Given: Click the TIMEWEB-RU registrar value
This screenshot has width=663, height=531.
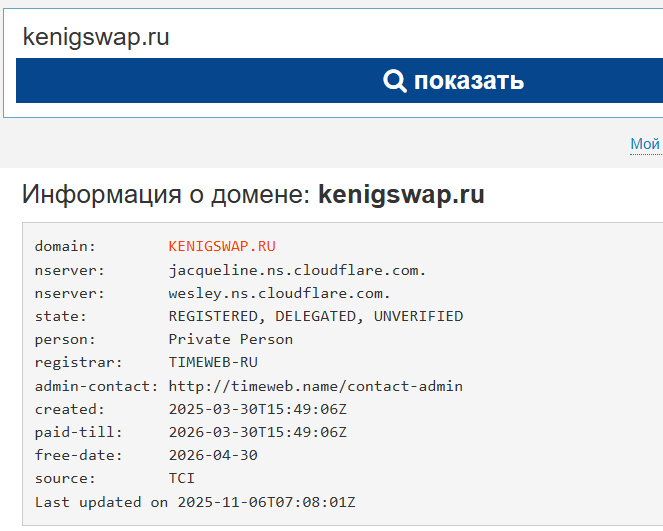Looking at the screenshot, I should pos(213,363).
